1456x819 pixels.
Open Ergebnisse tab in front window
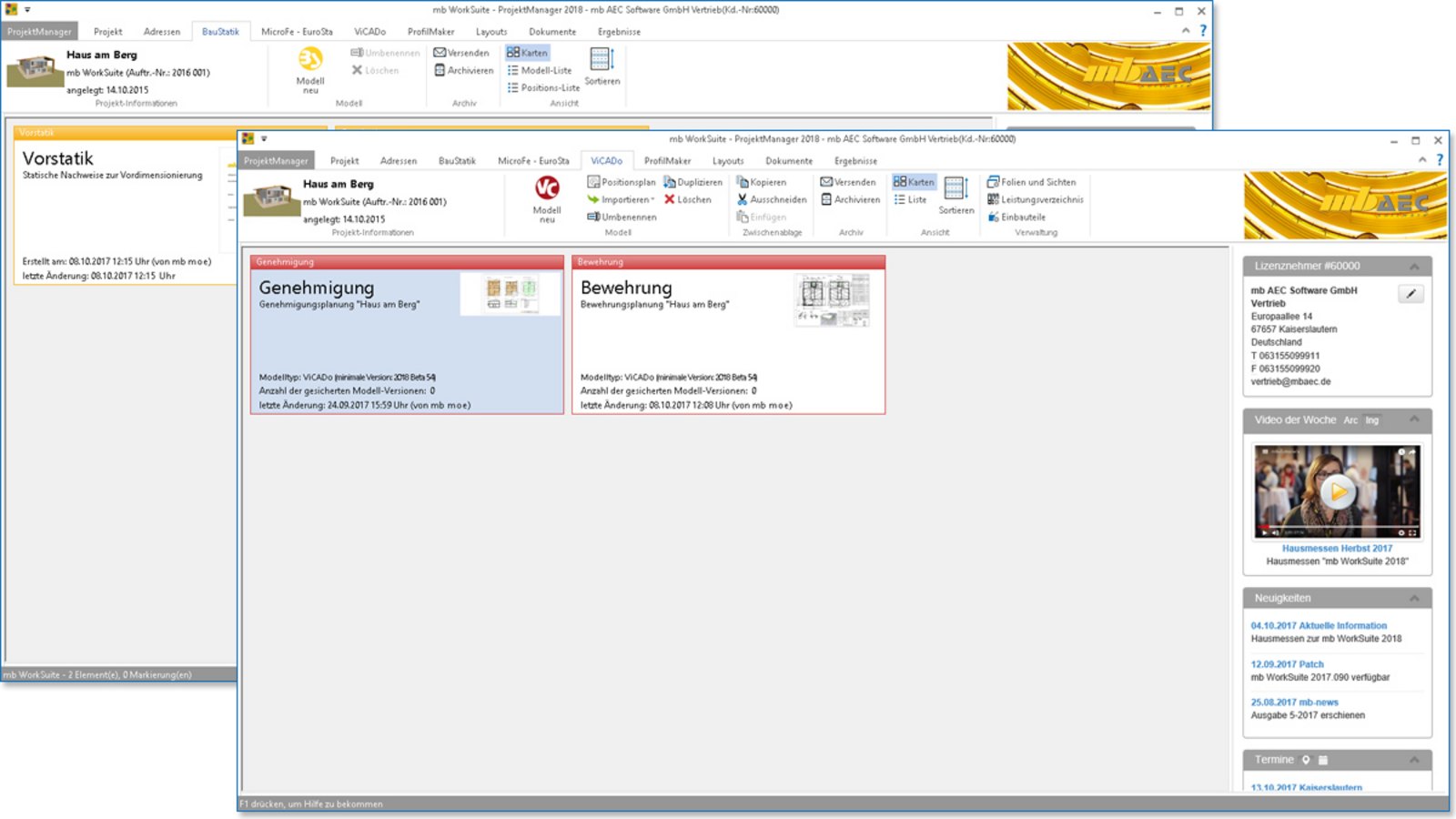click(x=855, y=160)
